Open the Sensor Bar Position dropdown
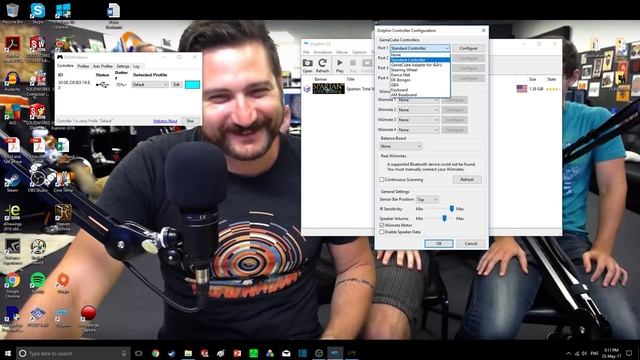The height and width of the screenshot is (360, 640). tap(427, 200)
